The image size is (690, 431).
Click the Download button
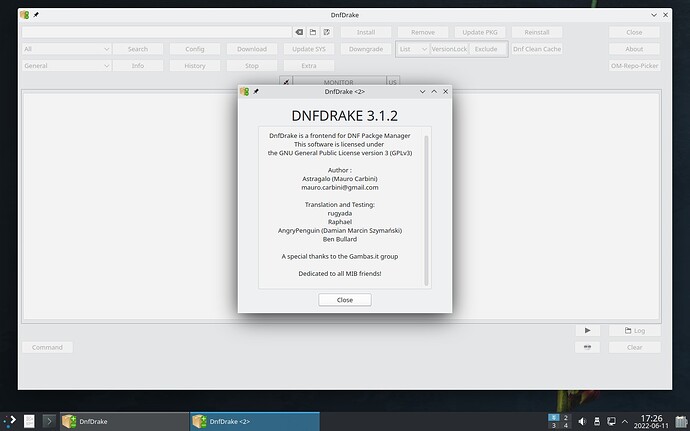click(x=252, y=49)
